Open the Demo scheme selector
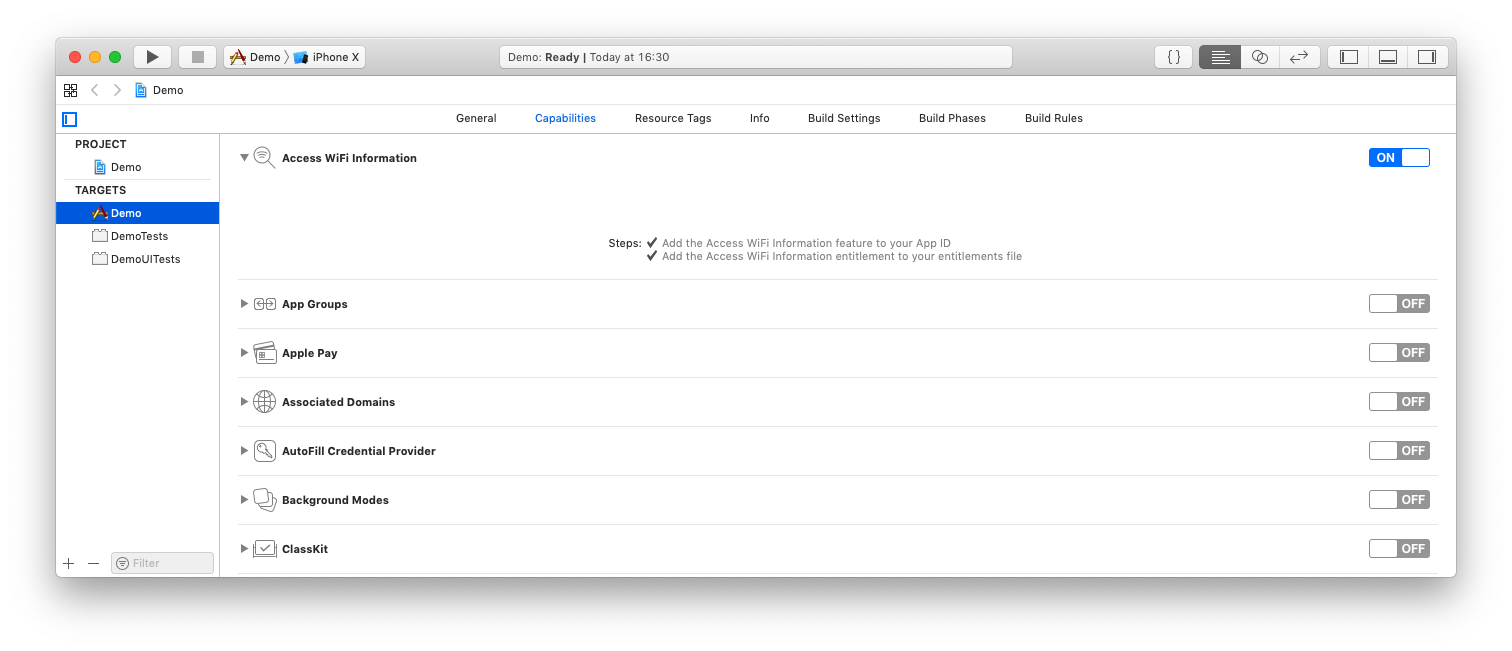The image size is (1512, 651). [255, 57]
